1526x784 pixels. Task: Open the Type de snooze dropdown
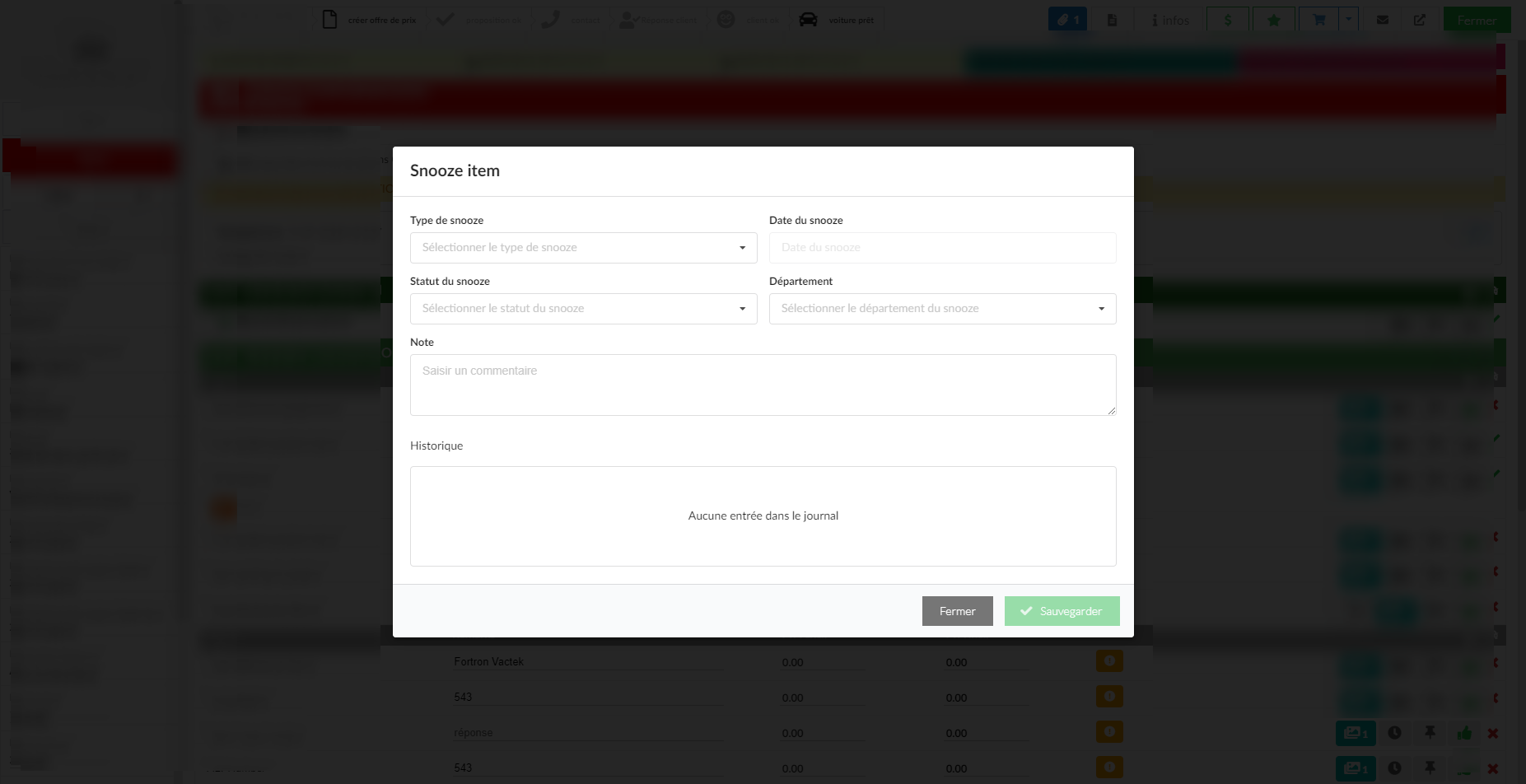point(583,248)
